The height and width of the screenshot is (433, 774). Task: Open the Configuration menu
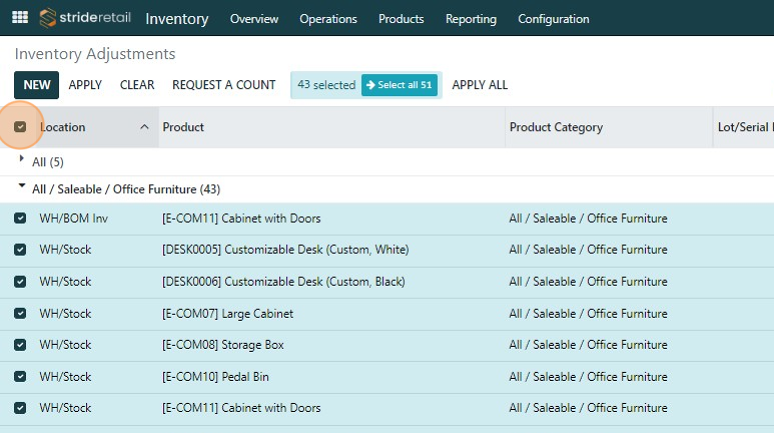[x=553, y=19]
